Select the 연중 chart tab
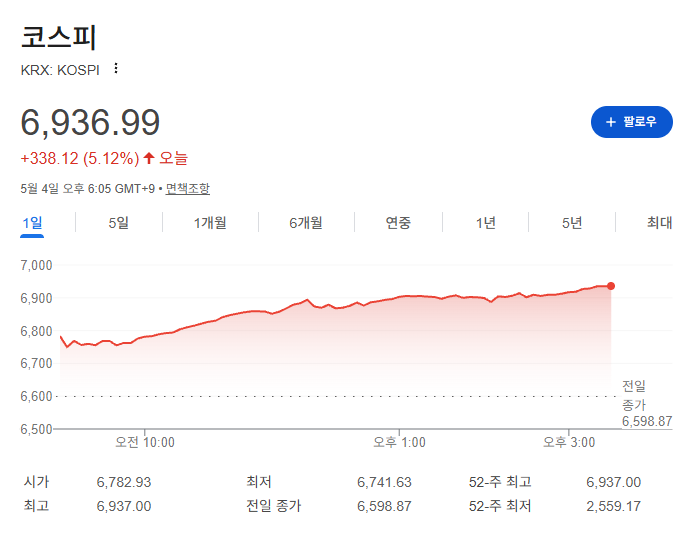 point(398,223)
